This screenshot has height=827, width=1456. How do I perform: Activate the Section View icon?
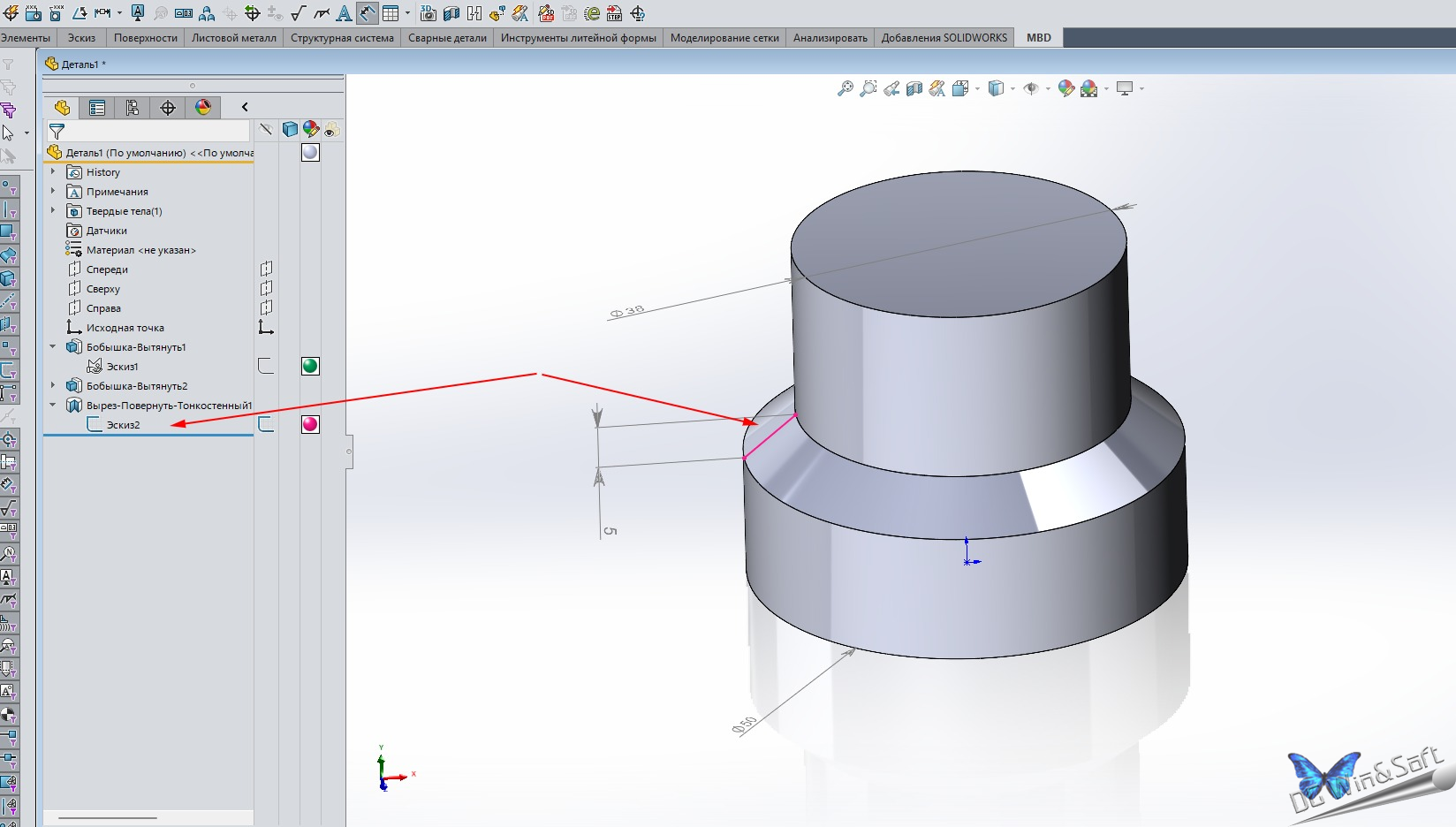[x=914, y=88]
